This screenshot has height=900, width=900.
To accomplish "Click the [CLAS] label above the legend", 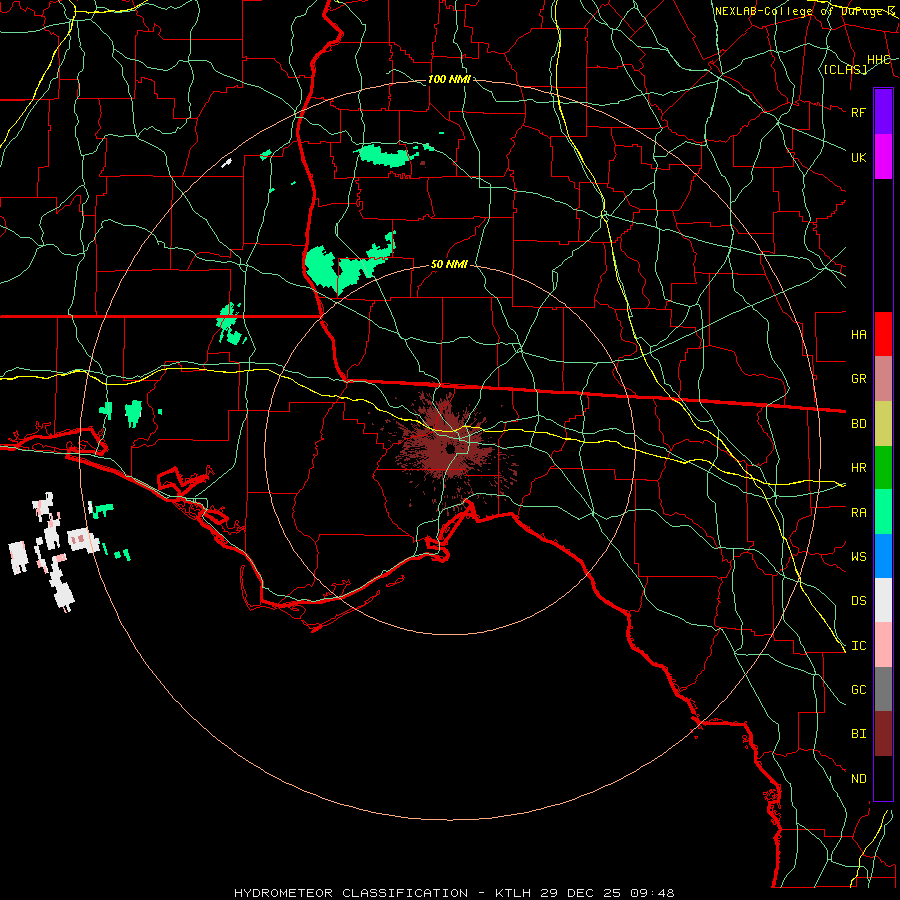I will pos(845,69).
